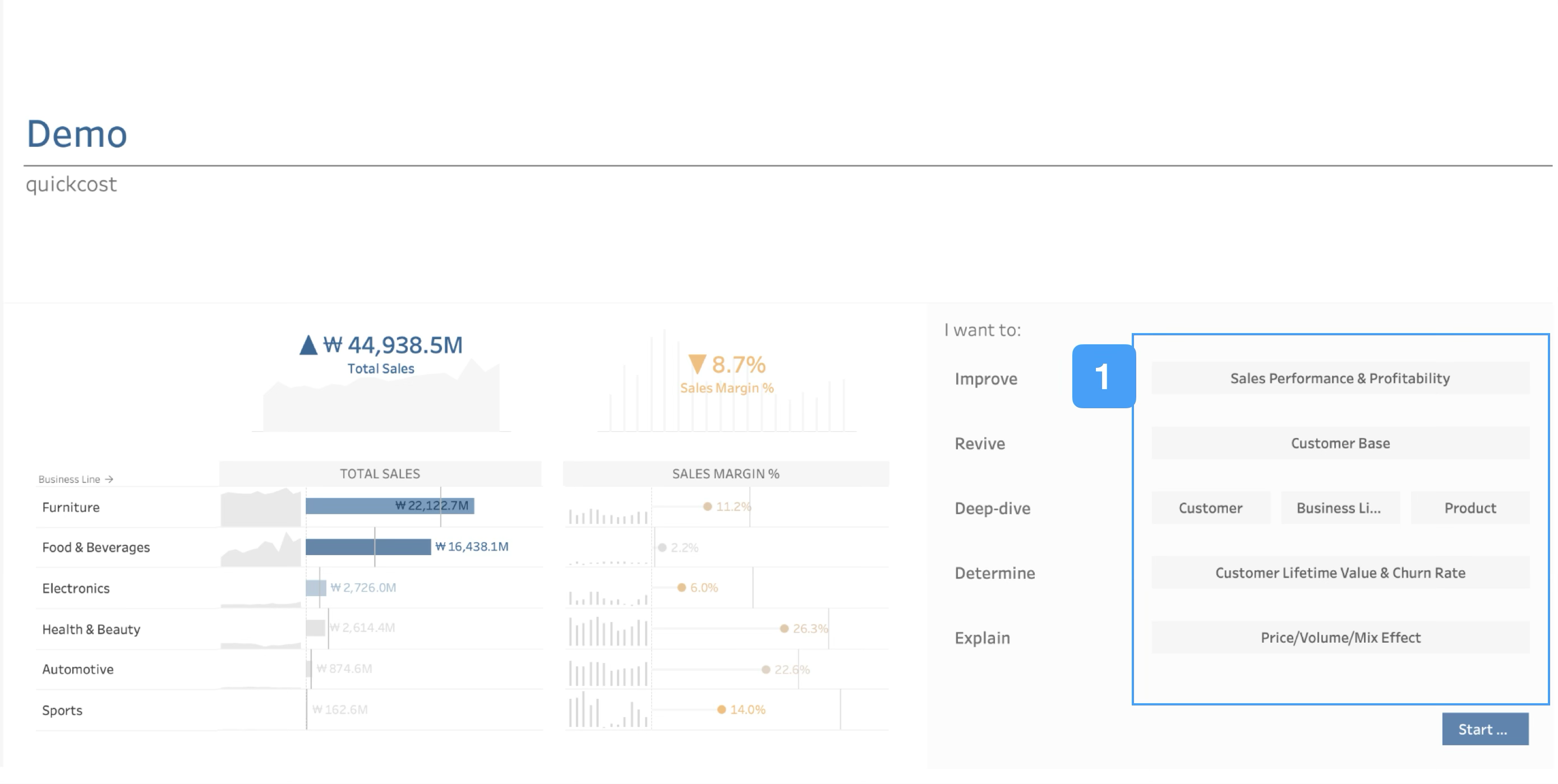Click the Business Line arrow icon

(x=109, y=479)
